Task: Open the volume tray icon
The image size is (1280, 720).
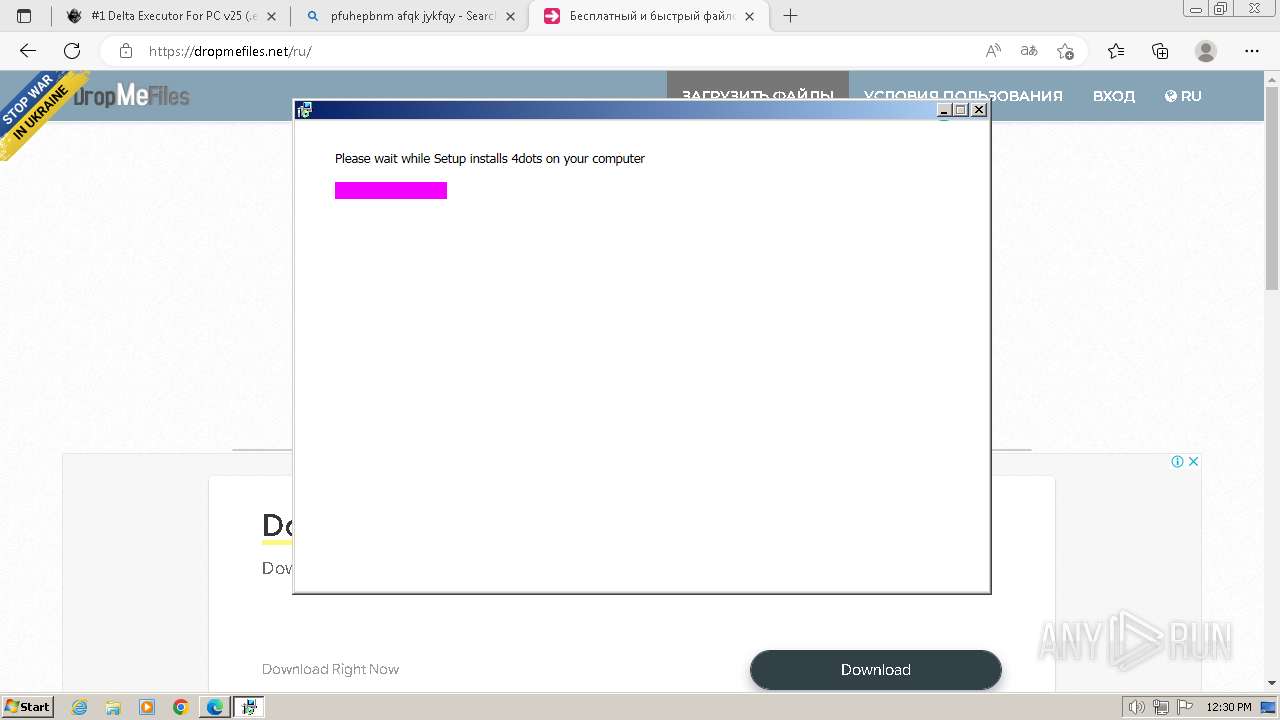Action: pyautogui.click(x=1136, y=707)
